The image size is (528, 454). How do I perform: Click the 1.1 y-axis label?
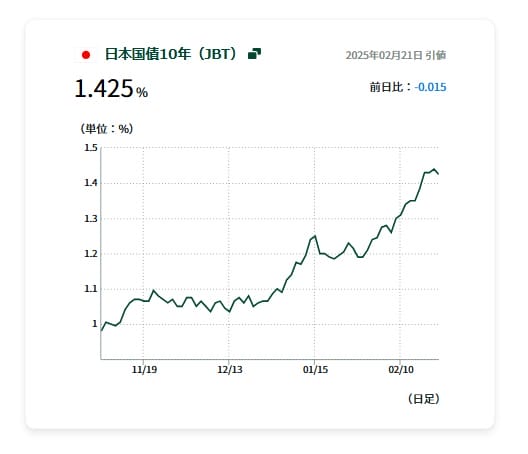(x=91, y=289)
